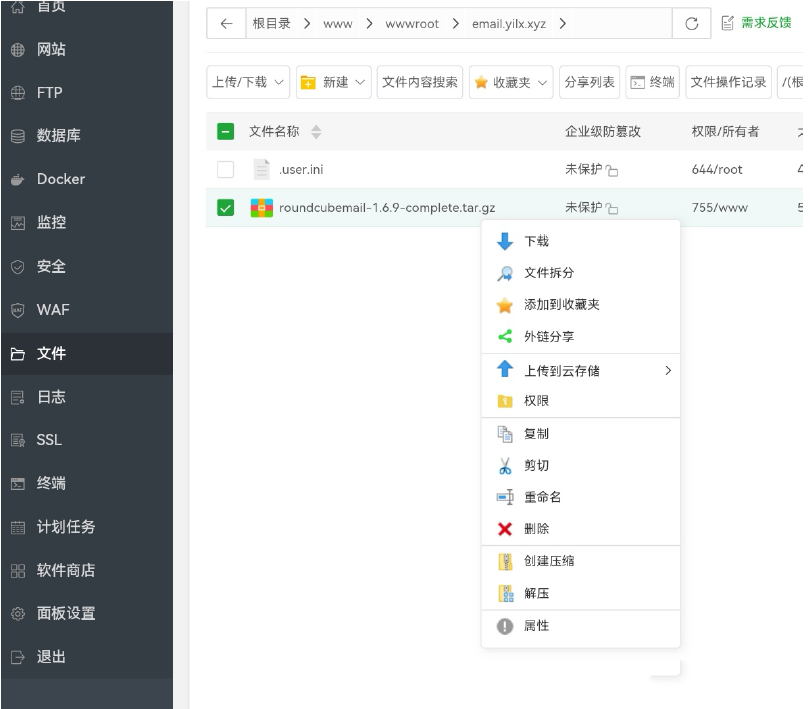This screenshot has height=709, width=810.
Task: Open the 上传/下载 dropdown
Action: pyautogui.click(x=248, y=82)
